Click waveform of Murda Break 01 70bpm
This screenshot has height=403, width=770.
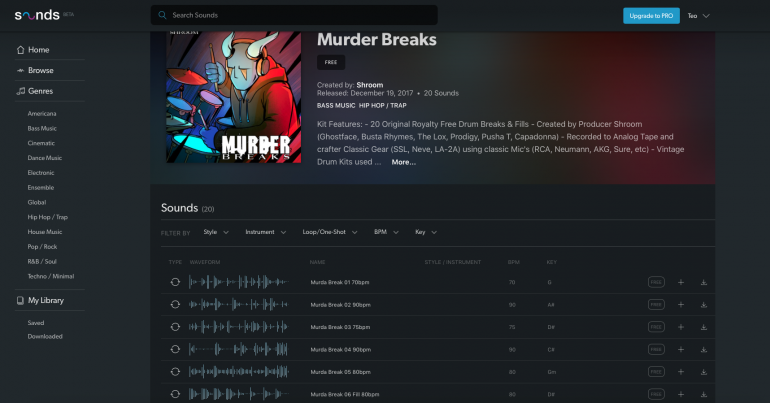[239, 282]
